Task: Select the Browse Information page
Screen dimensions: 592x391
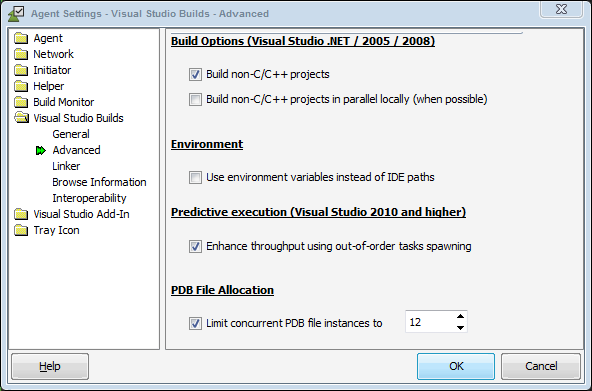Action: coord(99,182)
